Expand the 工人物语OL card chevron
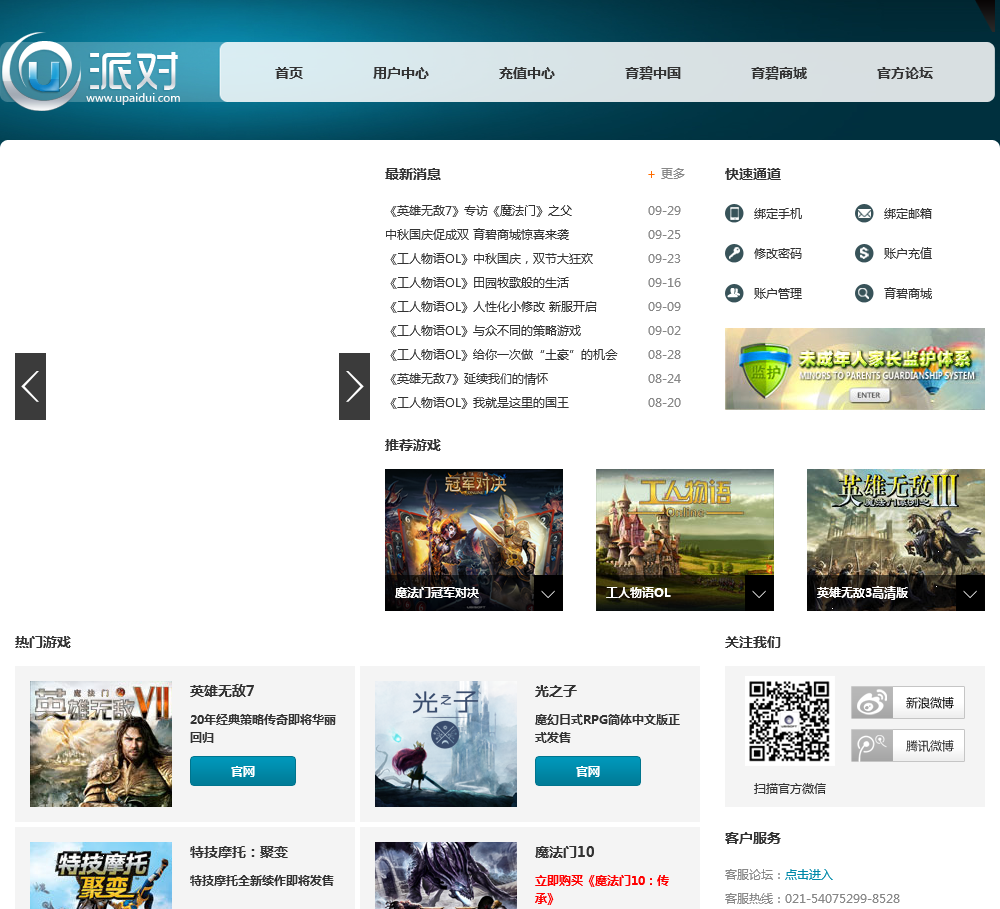The height and width of the screenshot is (909, 1000). [759, 593]
